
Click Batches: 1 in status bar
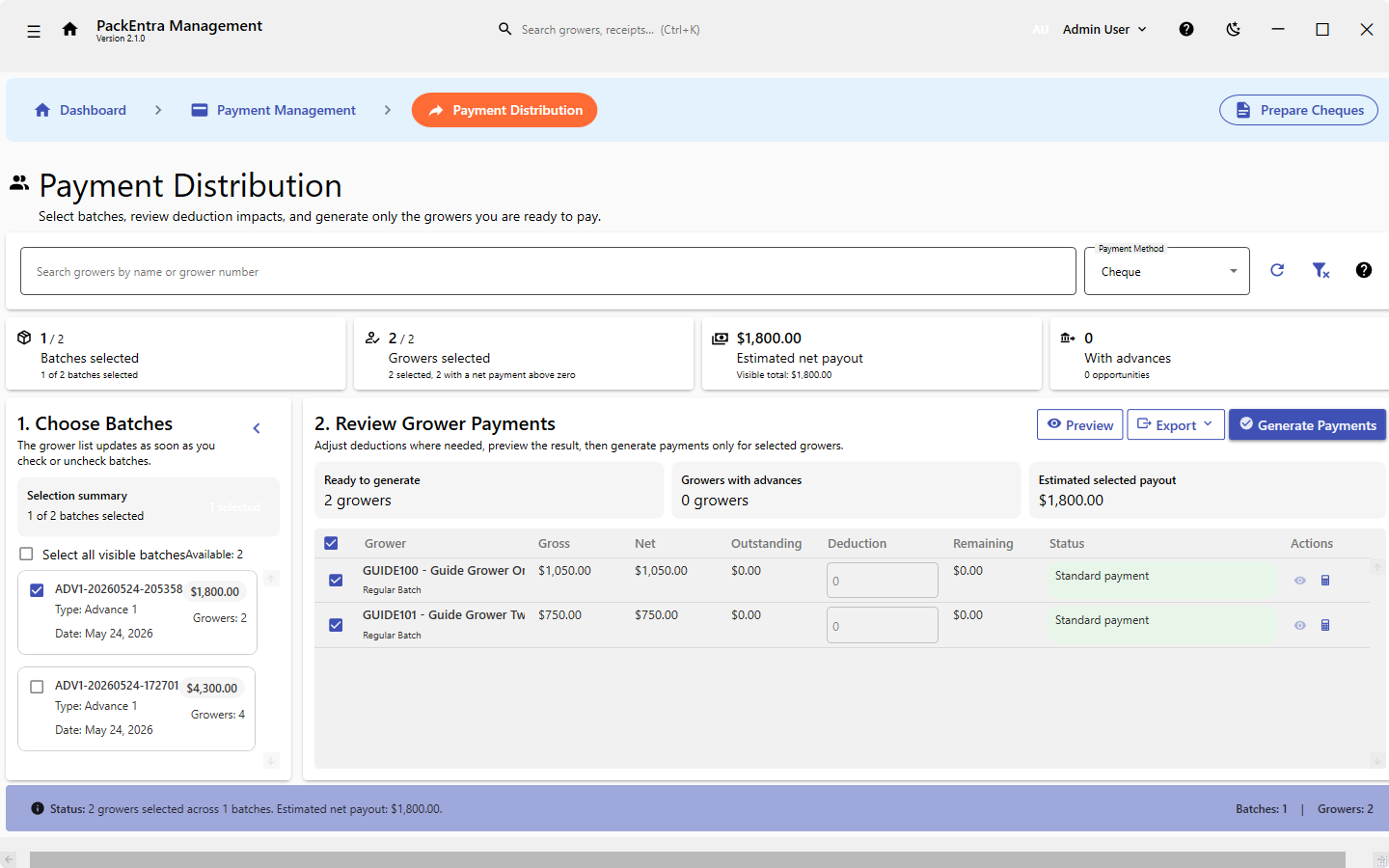tap(1261, 808)
